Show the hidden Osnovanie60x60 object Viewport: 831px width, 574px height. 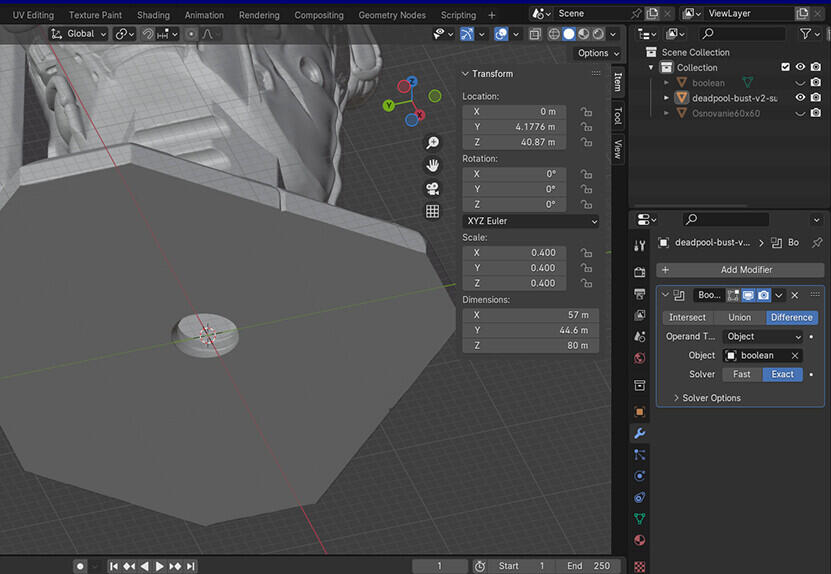coord(800,113)
